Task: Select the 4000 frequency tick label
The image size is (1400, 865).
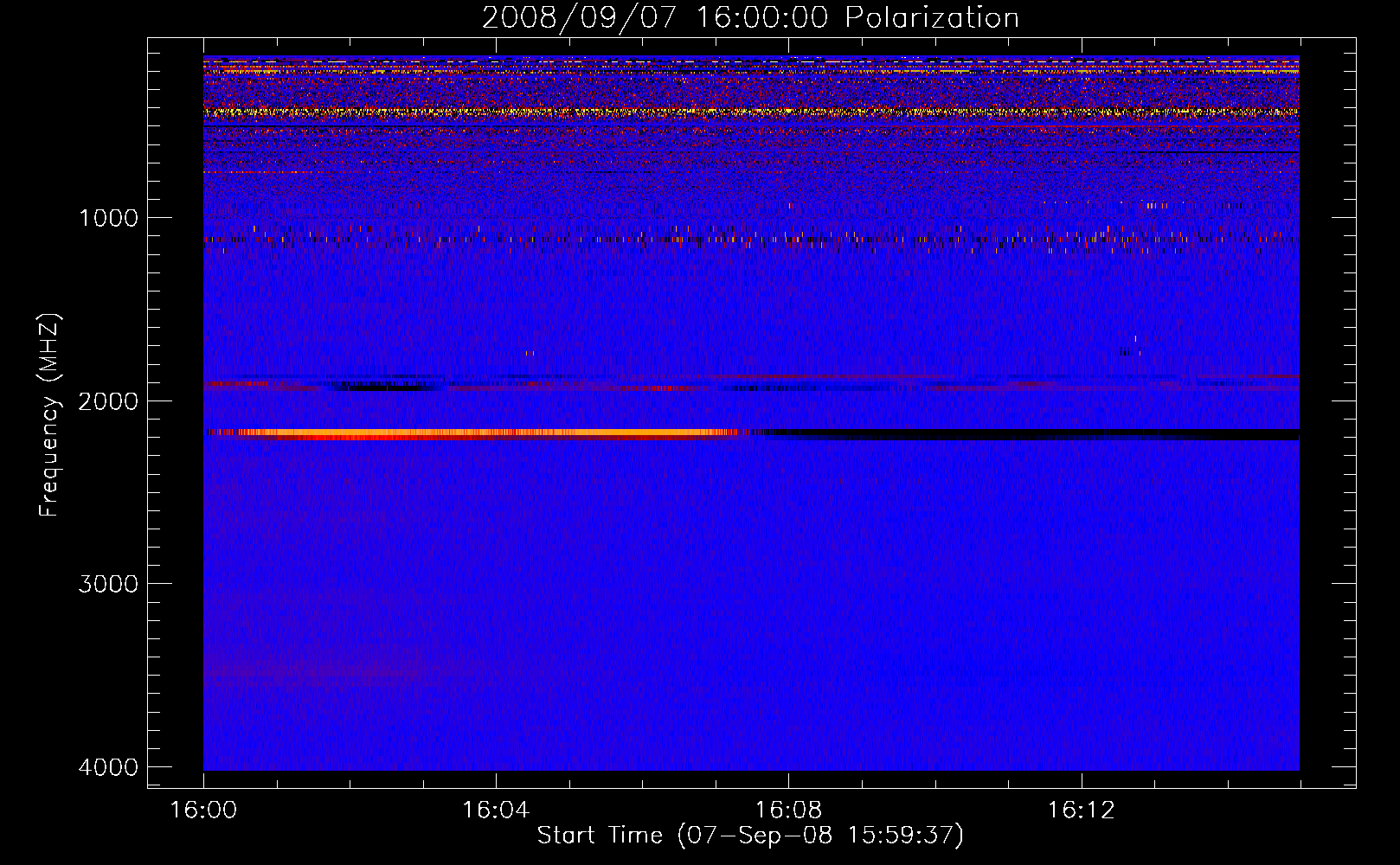Action: tap(108, 766)
